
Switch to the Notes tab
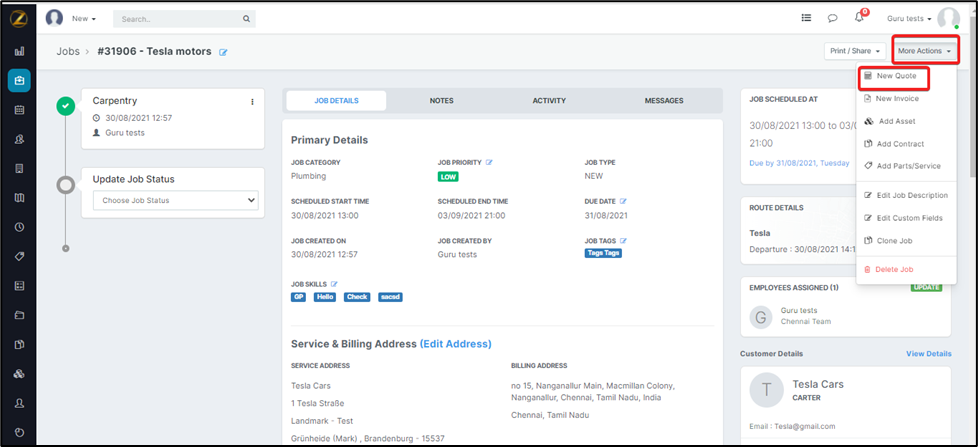441,101
